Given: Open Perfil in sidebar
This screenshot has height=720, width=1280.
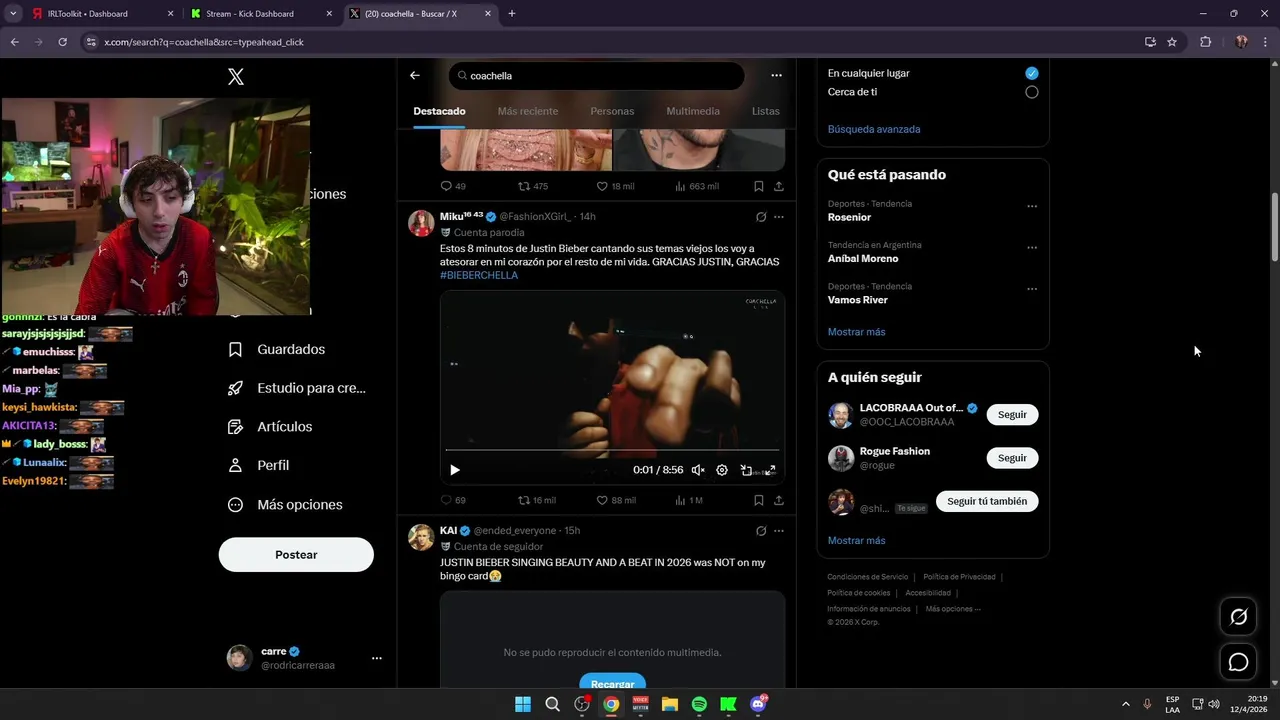Looking at the screenshot, I should point(258,465).
